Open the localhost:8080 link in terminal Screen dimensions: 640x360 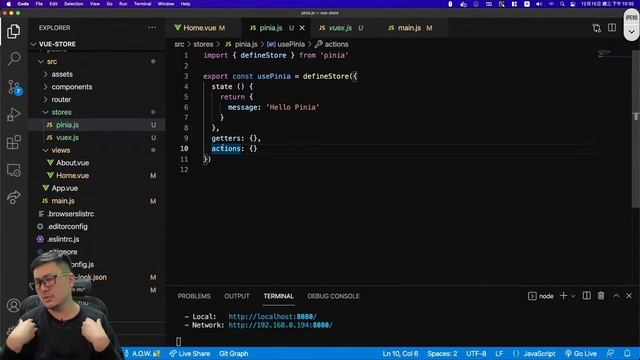272,316
